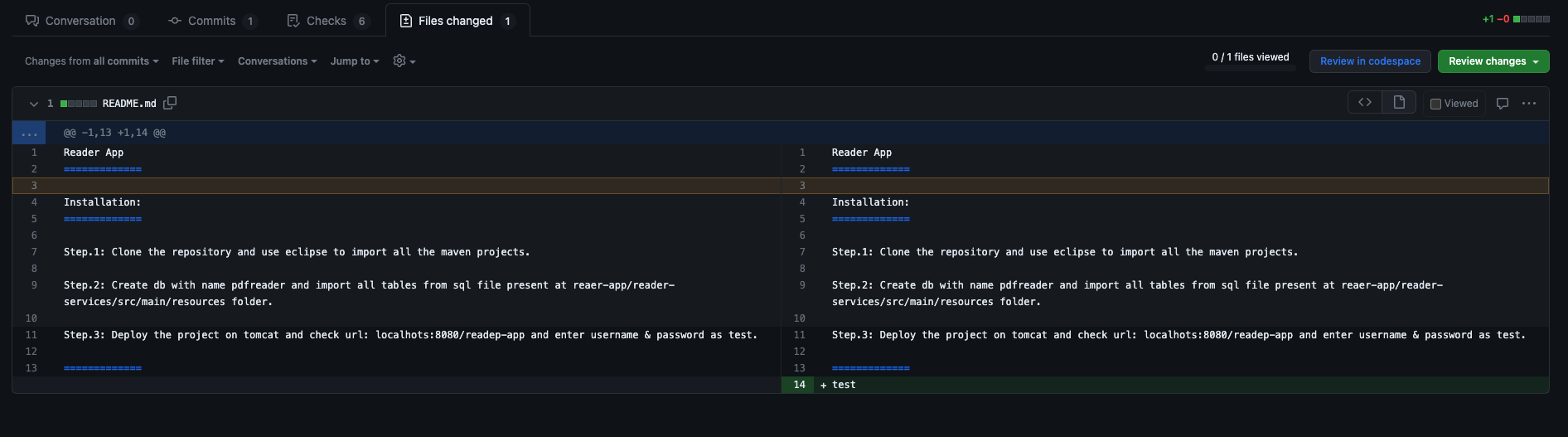This screenshot has width=1568, height=437.
Task: Click the Files changed diff icon
Action: (406, 21)
